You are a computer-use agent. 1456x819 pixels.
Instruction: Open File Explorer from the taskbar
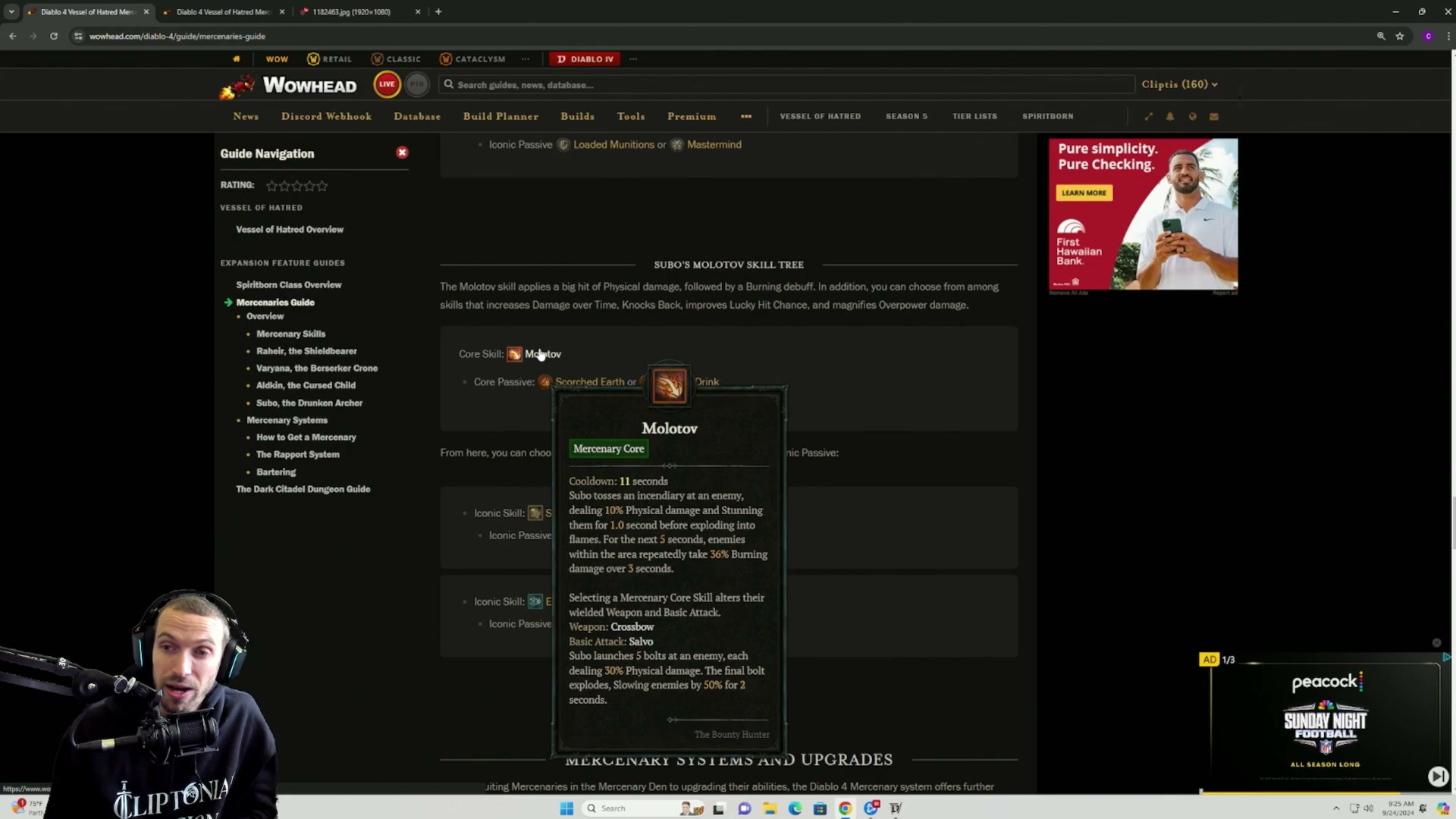769,808
